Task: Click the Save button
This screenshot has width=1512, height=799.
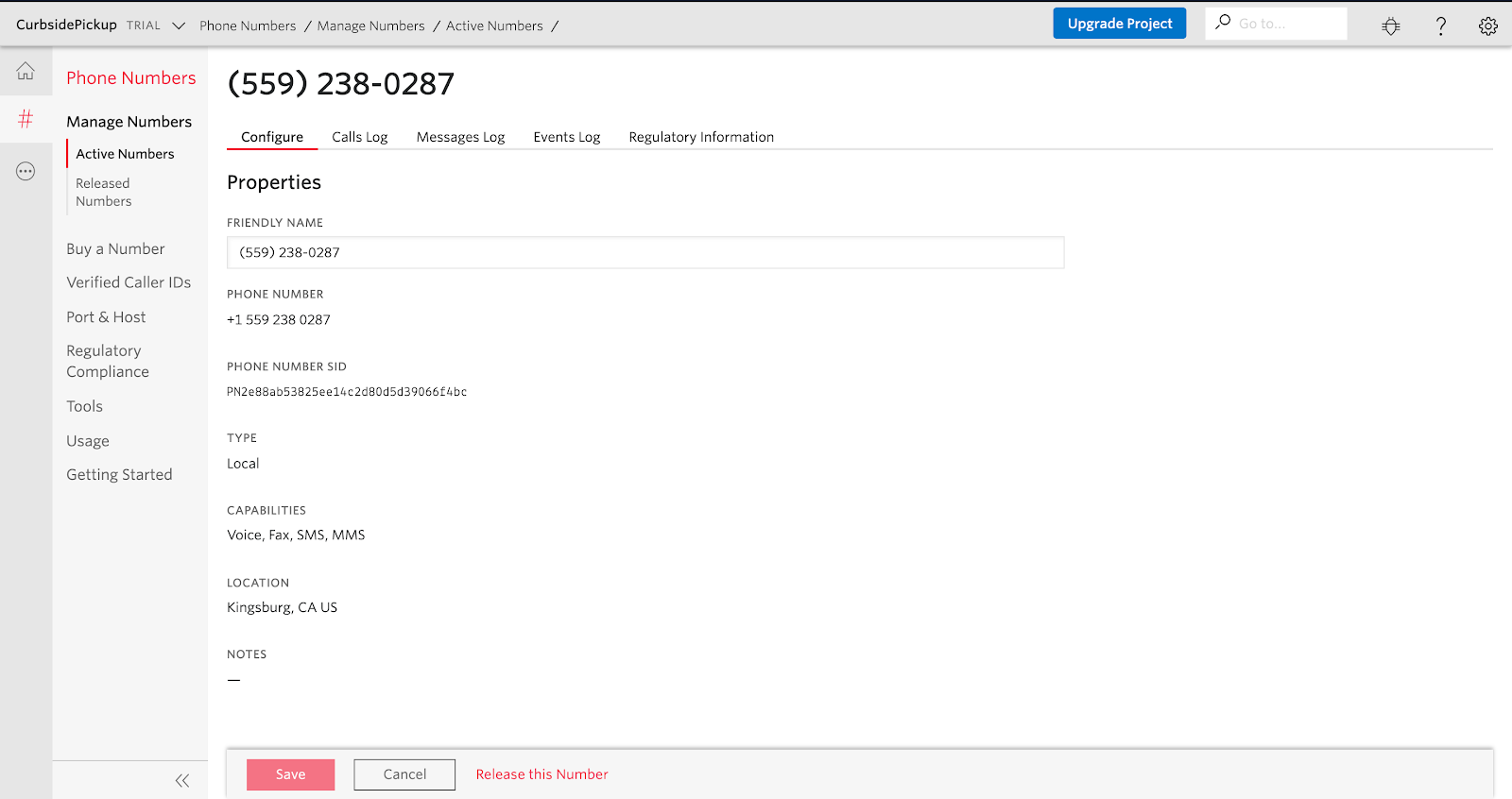Action: point(290,774)
